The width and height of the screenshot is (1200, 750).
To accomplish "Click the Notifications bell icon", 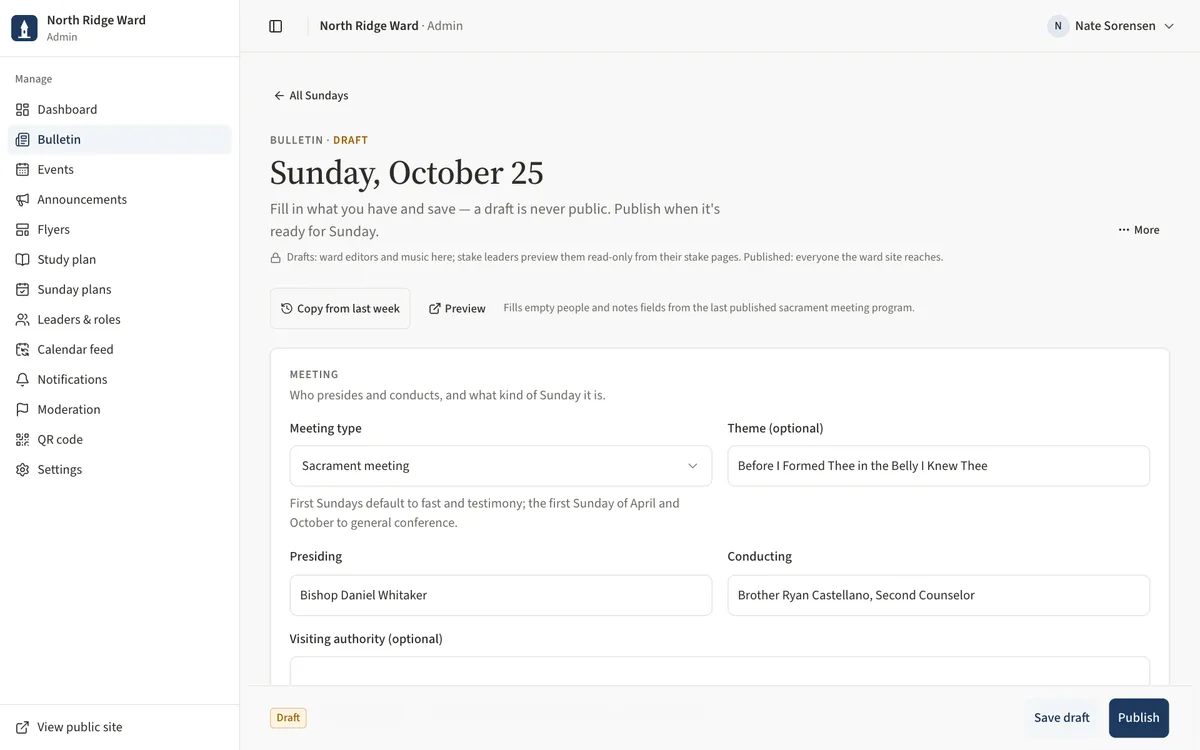I will pyautogui.click(x=23, y=380).
